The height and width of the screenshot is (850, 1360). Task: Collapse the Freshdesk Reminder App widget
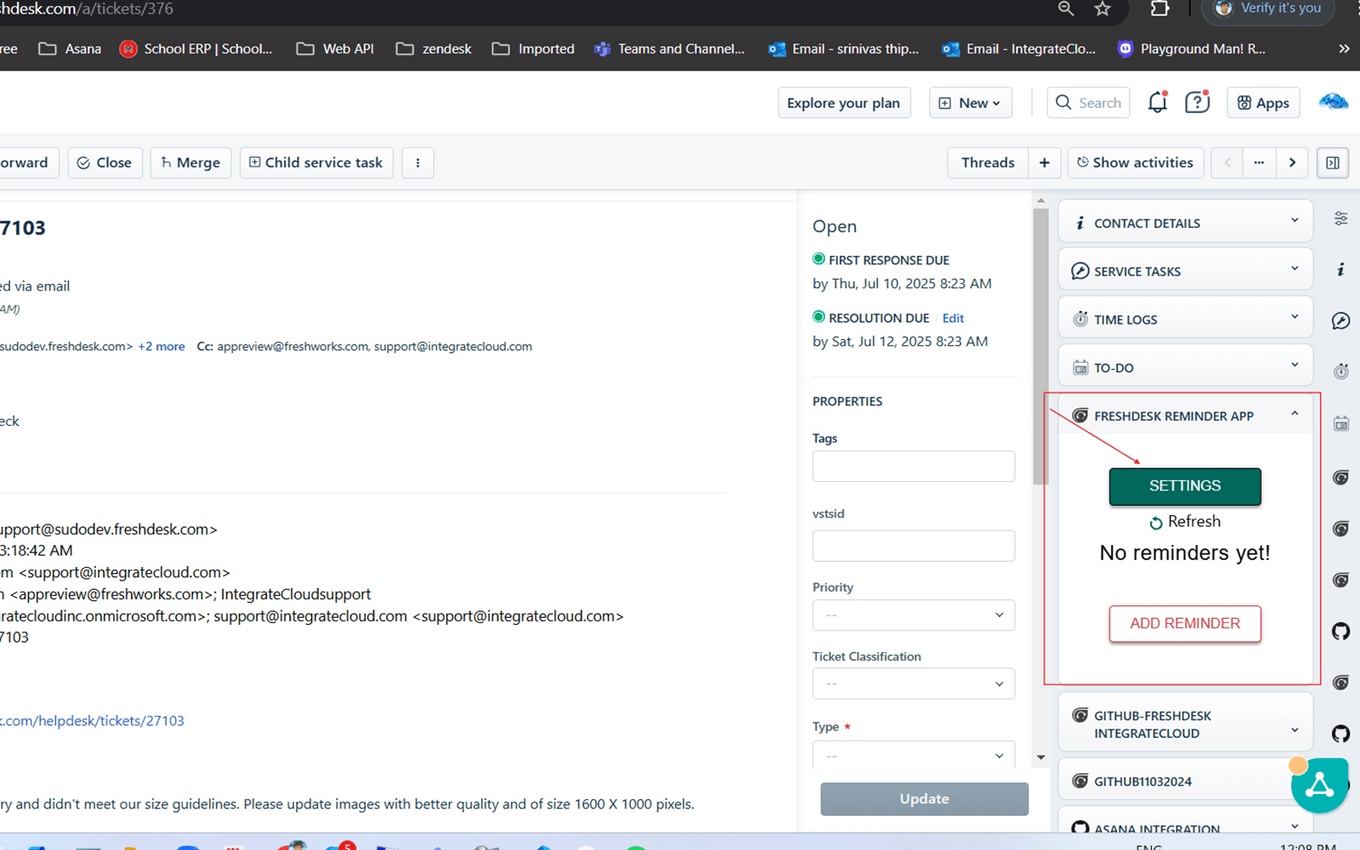pyautogui.click(x=1185, y=415)
